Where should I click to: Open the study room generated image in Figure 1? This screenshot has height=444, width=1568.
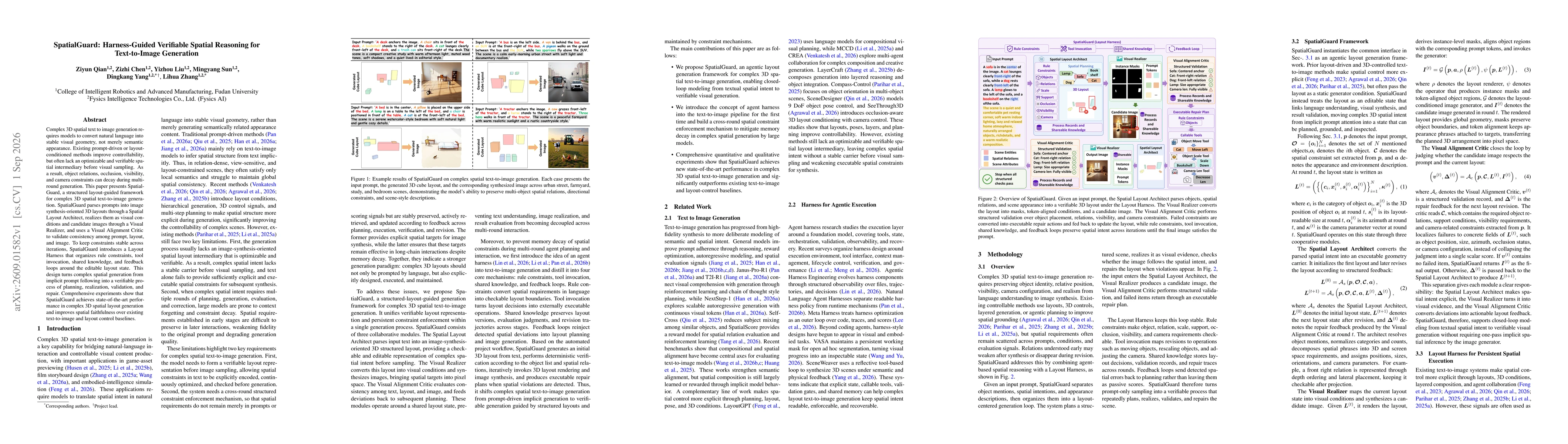(441, 82)
